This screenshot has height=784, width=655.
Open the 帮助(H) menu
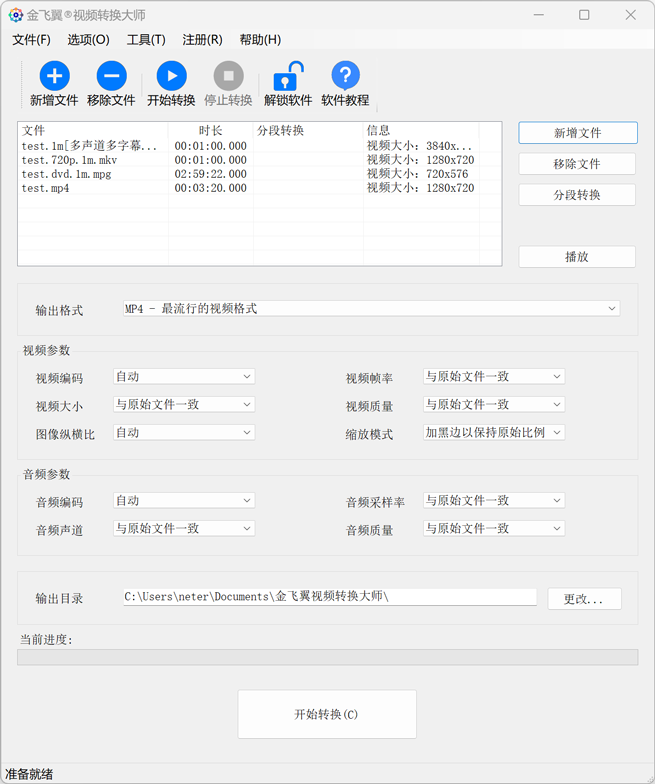tap(260, 40)
